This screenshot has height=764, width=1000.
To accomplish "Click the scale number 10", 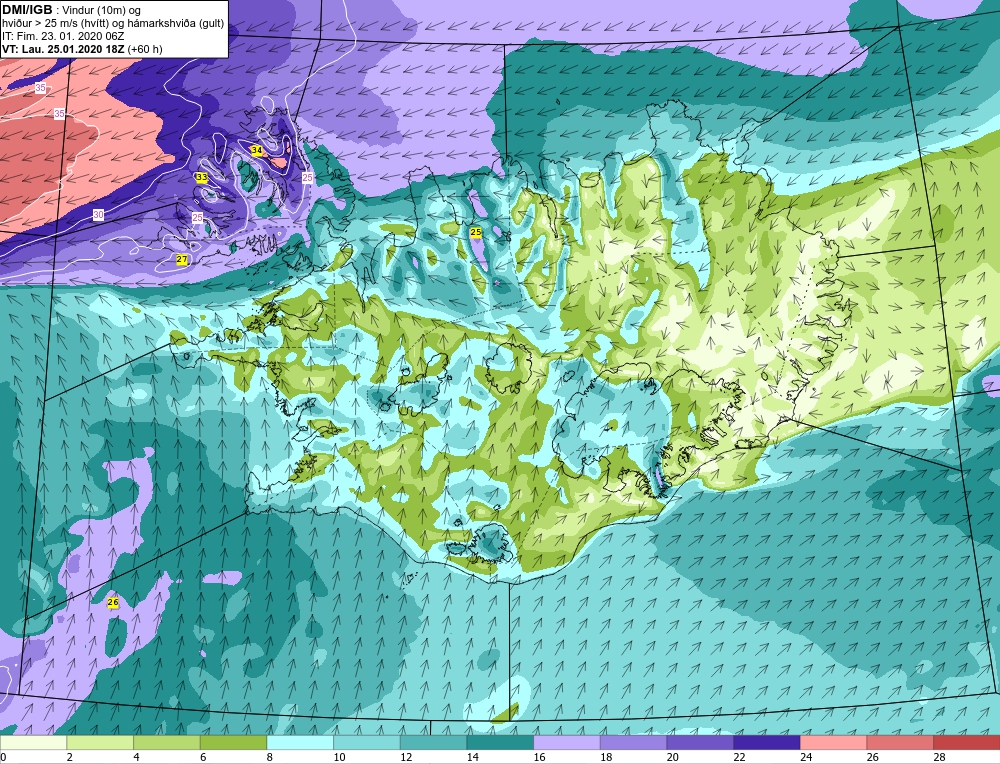I will pyautogui.click(x=339, y=757).
